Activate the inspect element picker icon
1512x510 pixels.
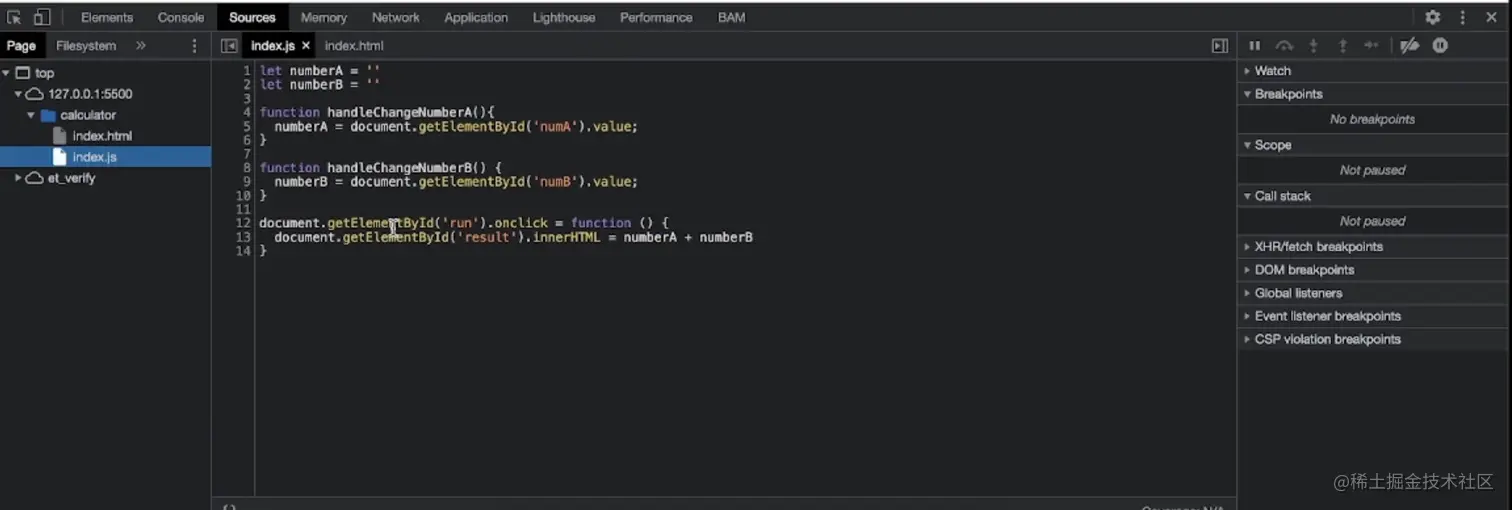coord(14,17)
